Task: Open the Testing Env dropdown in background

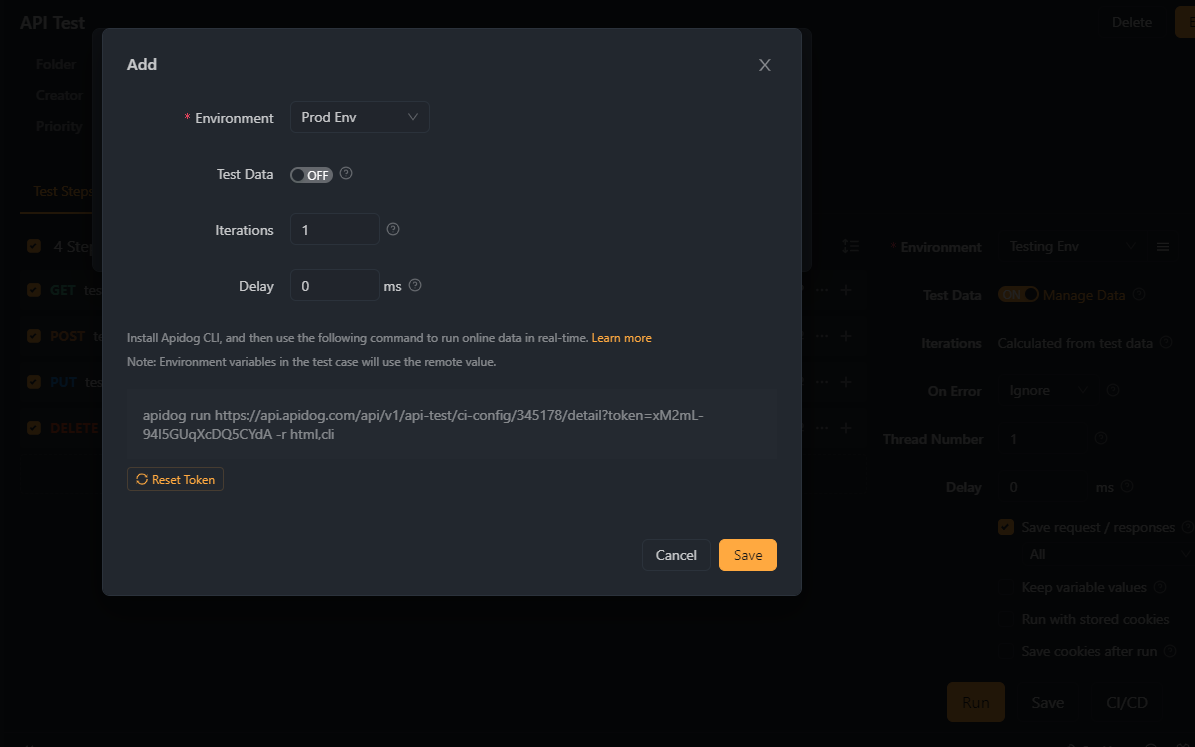Action: [x=1072, y=246]
